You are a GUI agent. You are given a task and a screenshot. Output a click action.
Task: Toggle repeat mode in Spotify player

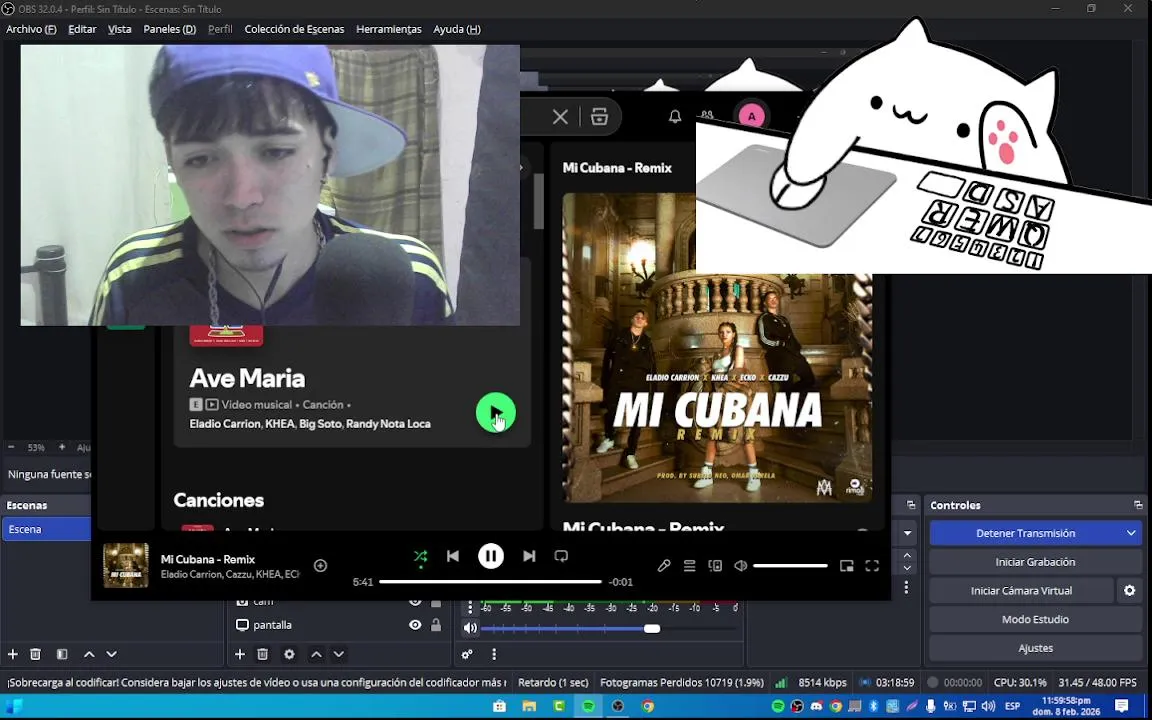pyautogui.click(x=561, y=556)
